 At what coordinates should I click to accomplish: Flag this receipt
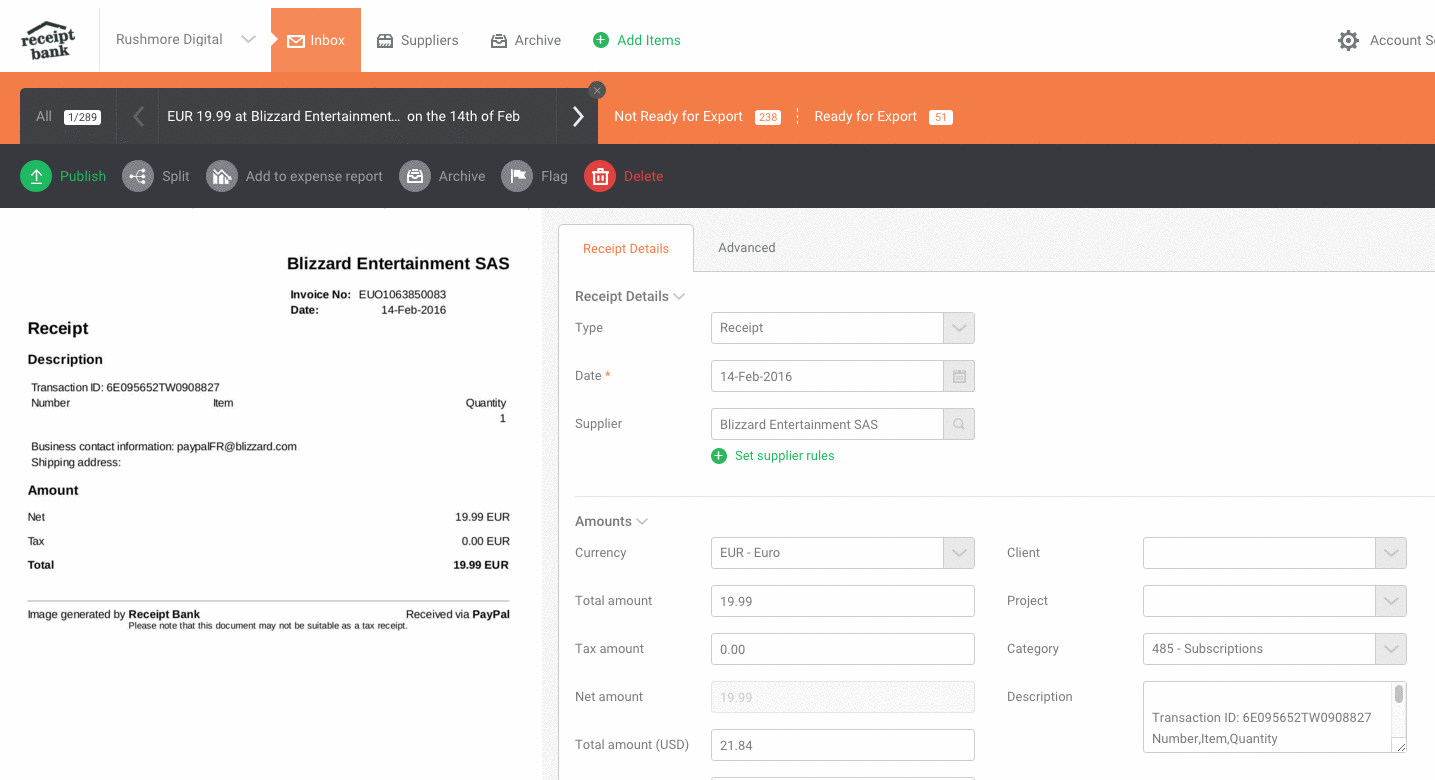coord(517,176)
